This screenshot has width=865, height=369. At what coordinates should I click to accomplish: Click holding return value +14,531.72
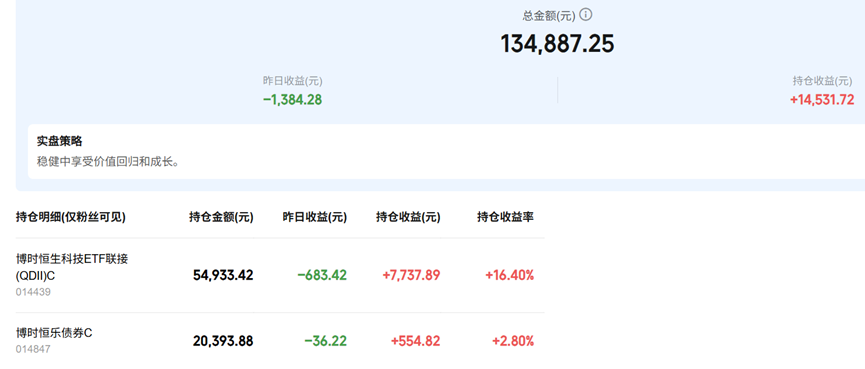(x=822, y=100)
